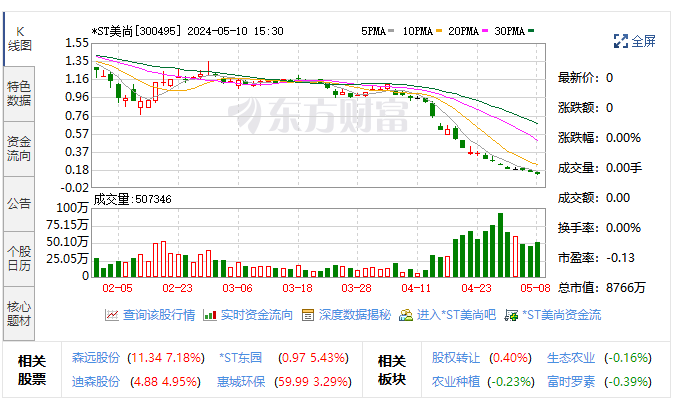Click the (0.97 5.43%) quote
This screenshot has width=675, height=410.
[x=313, y=358]
